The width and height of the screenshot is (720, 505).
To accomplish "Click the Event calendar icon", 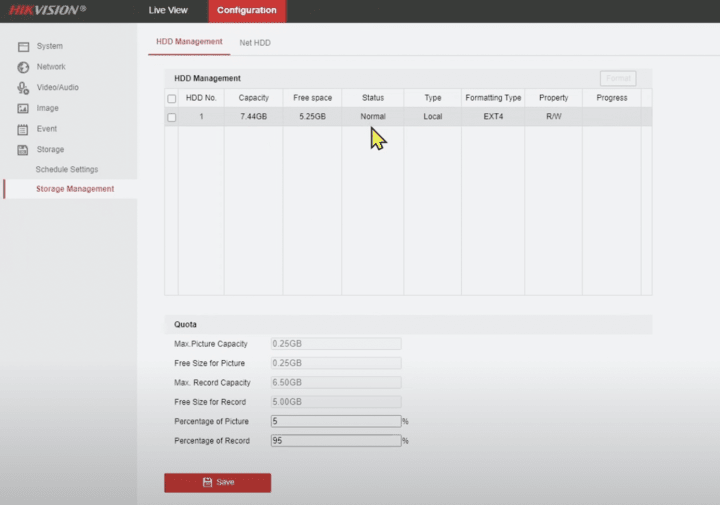I will point(23,129).
